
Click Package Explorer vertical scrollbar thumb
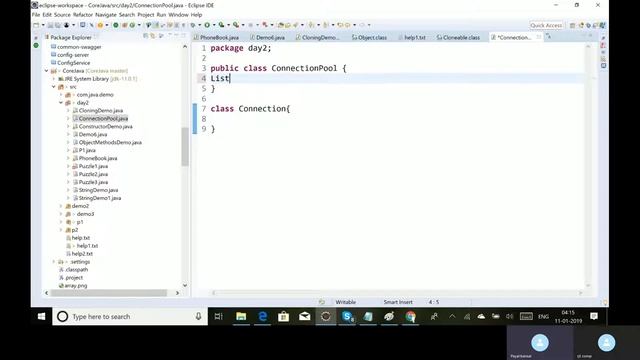(185, 147)
